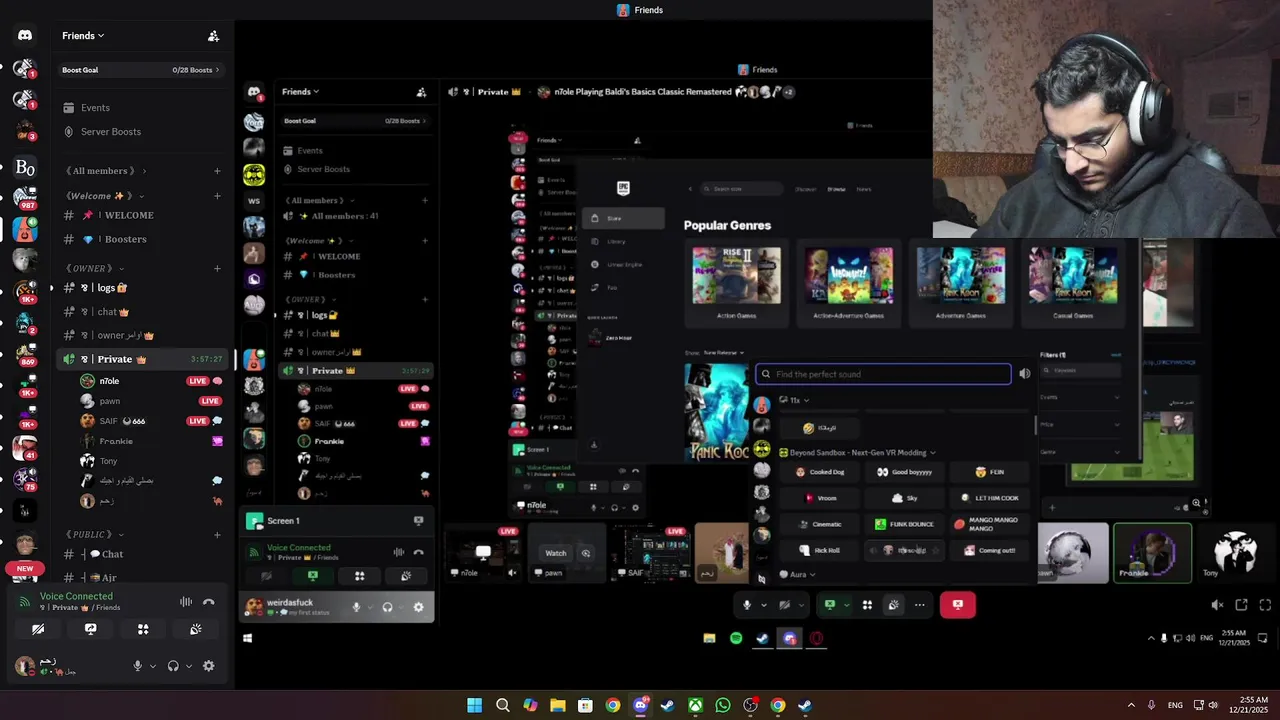Click the add-channel plus beside All members category
The image size is (1280, 720).
click(x=217, y=171)
